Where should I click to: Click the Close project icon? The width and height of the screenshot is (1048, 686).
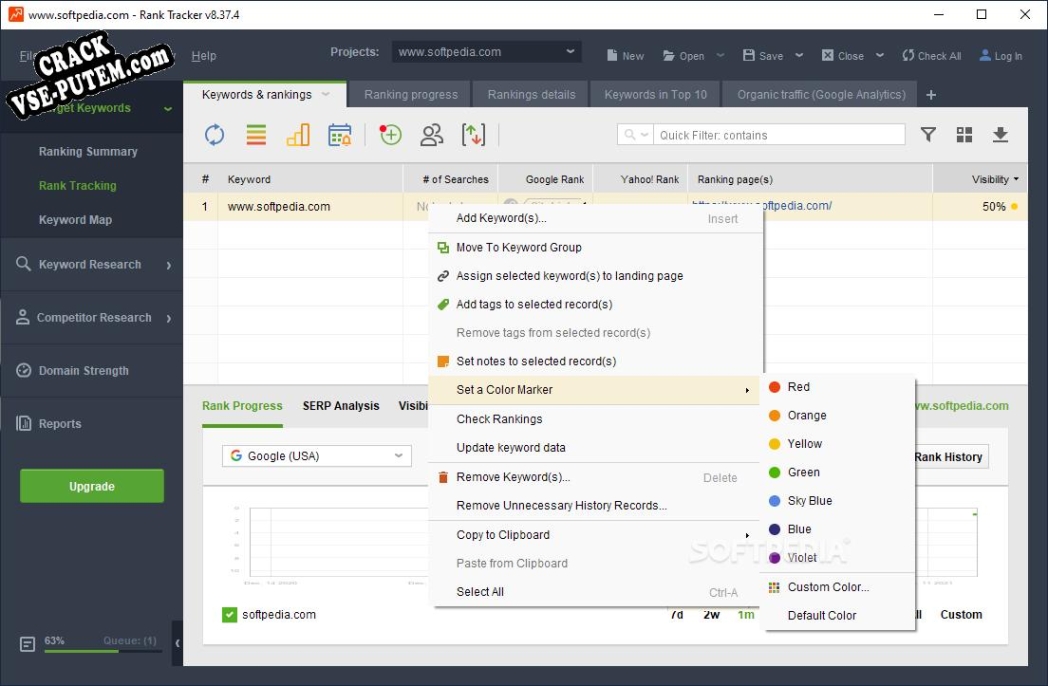(827, 55)
